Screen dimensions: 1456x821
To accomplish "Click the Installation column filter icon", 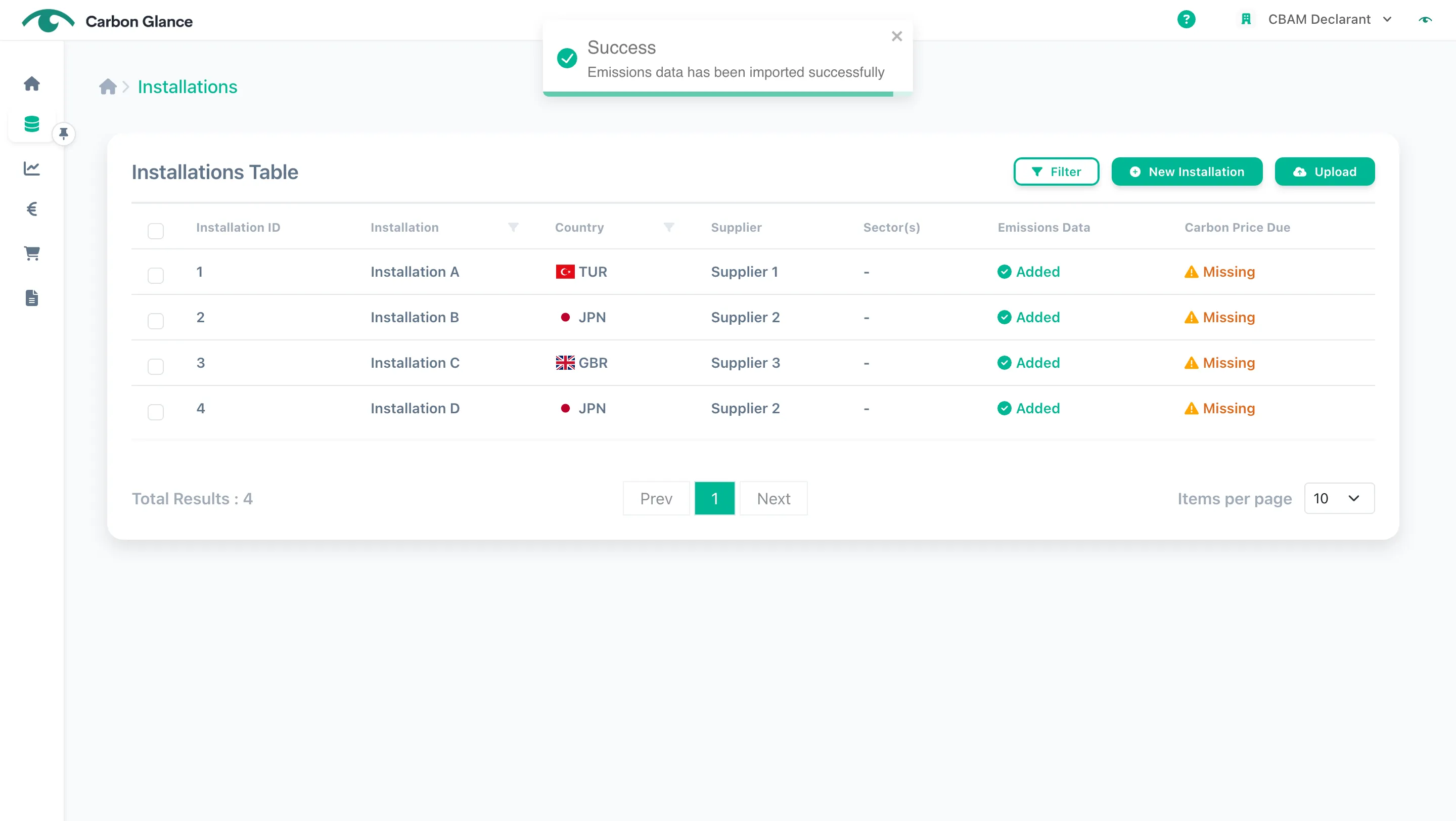I will pyautogui.click(x=513, y=227).
